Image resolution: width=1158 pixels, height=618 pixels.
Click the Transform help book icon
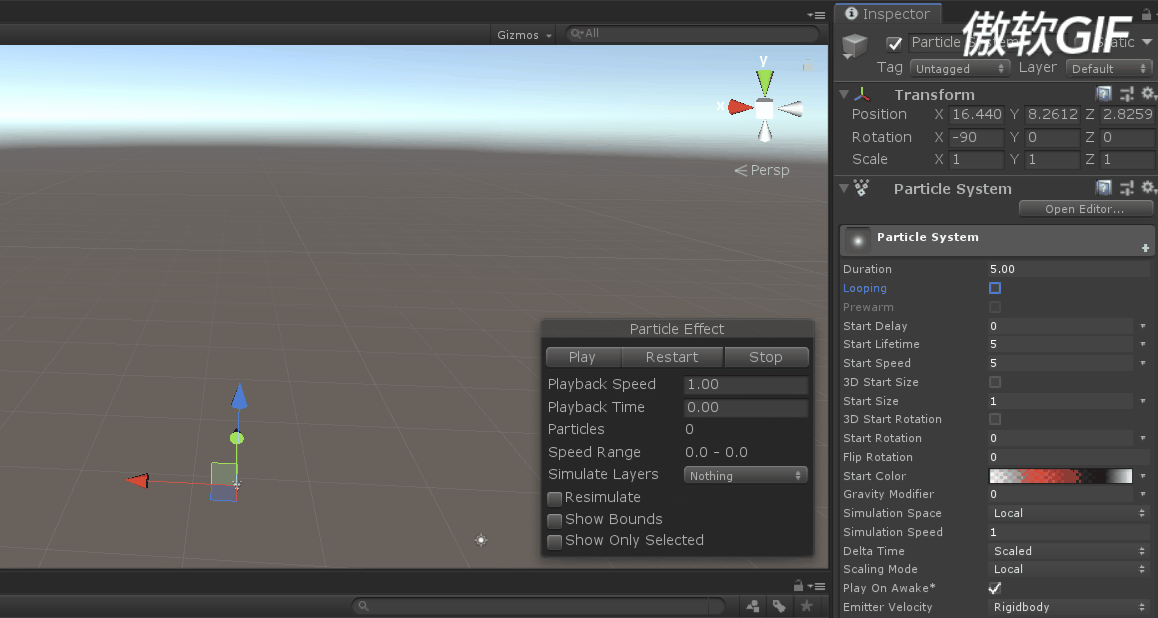click(x=1103, y=94)
